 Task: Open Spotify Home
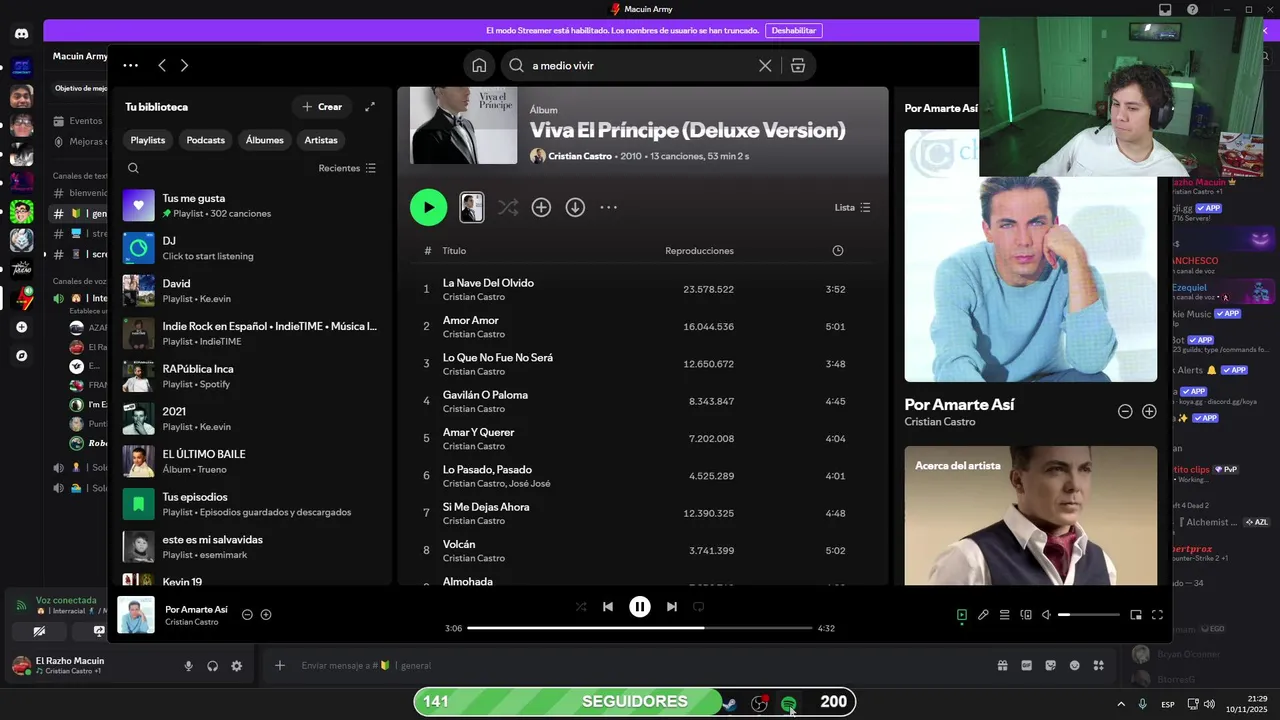(x=479, y=65)
